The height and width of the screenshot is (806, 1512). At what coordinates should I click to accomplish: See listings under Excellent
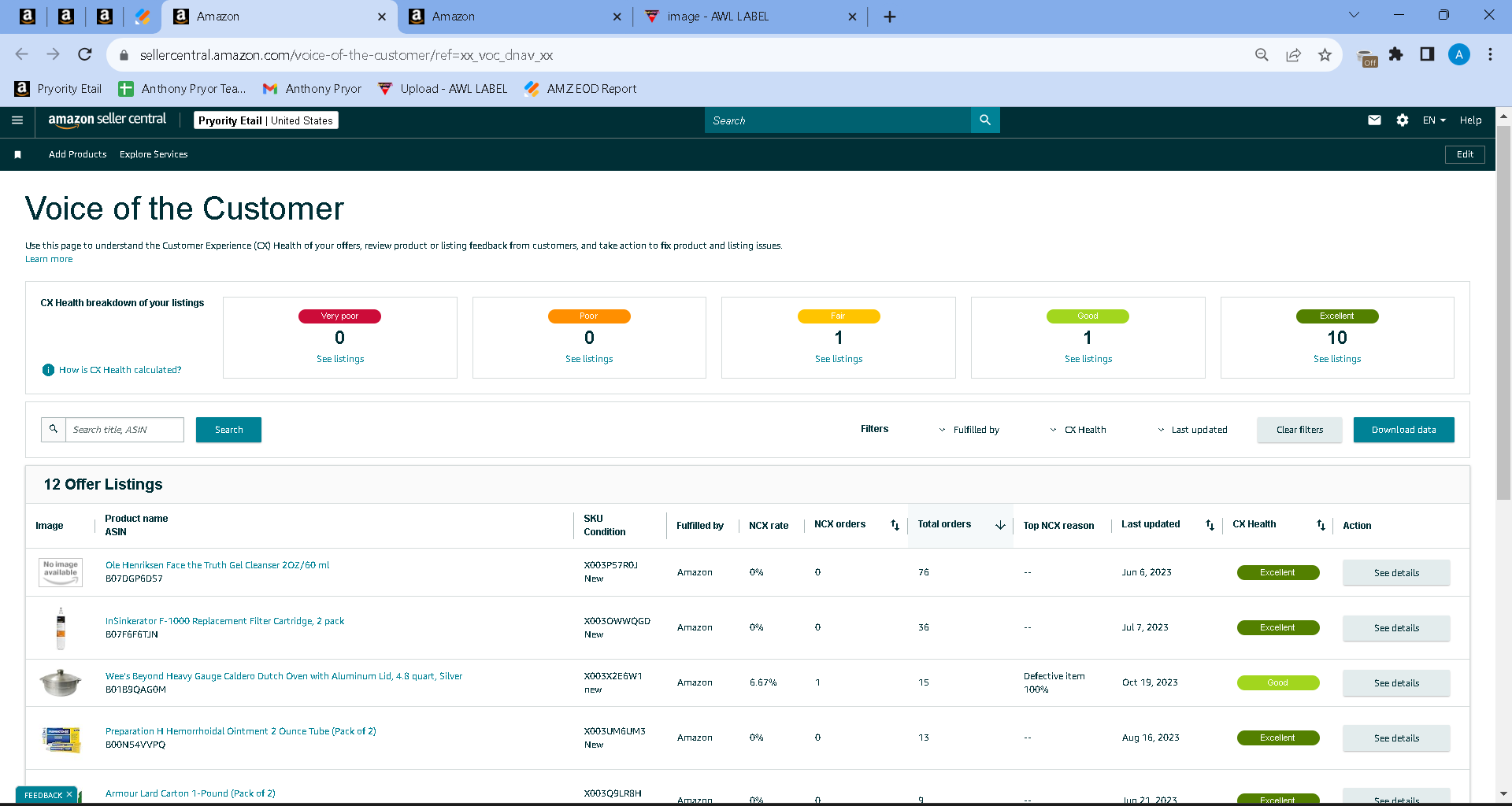point(1337,359)
